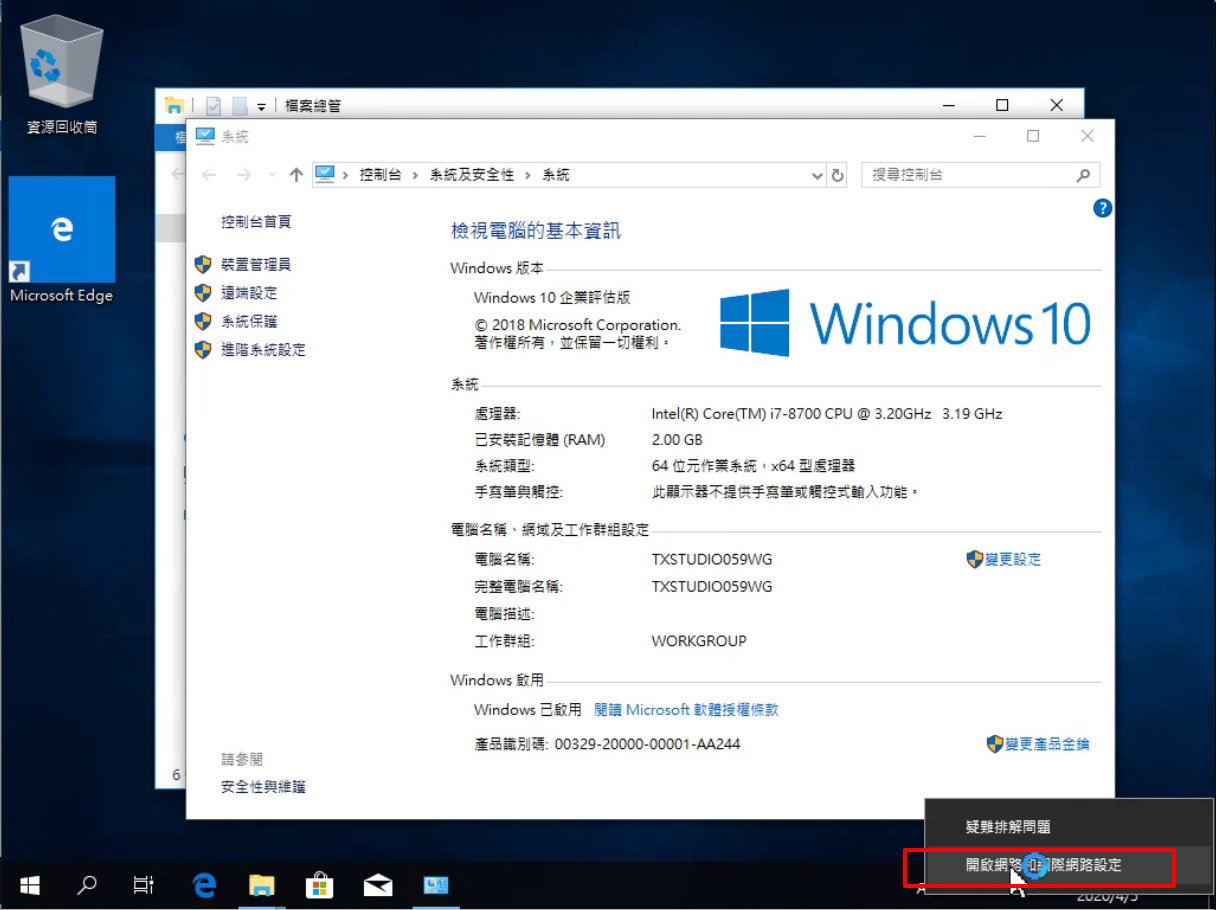Open Task View from taskbar
Viewport: 1216px width, 910px height.
click(x=144, y=885)
